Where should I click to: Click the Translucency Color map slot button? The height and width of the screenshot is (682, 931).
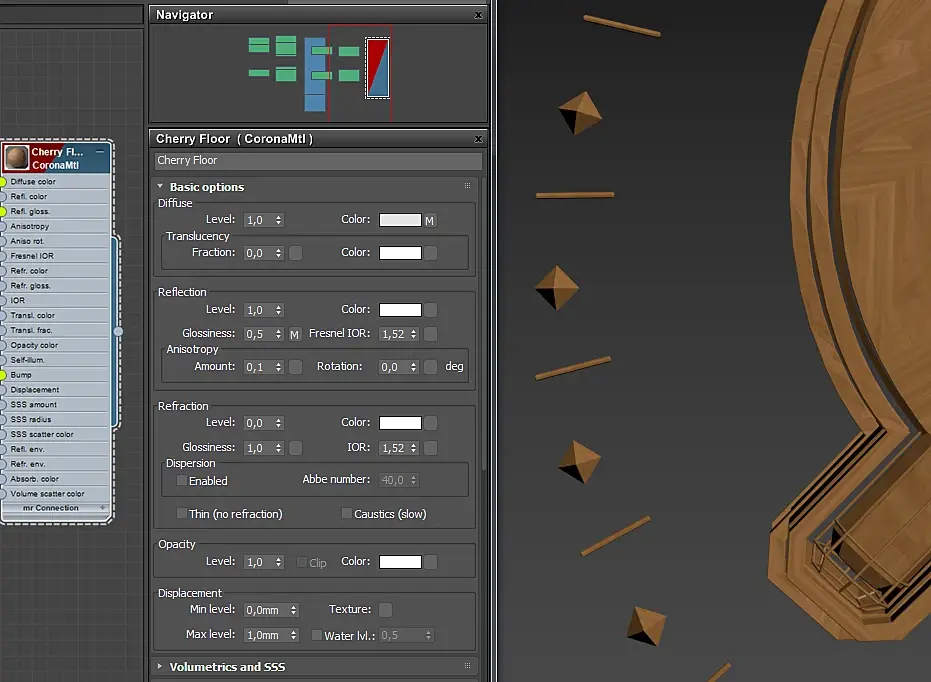(x=430, y=253)
